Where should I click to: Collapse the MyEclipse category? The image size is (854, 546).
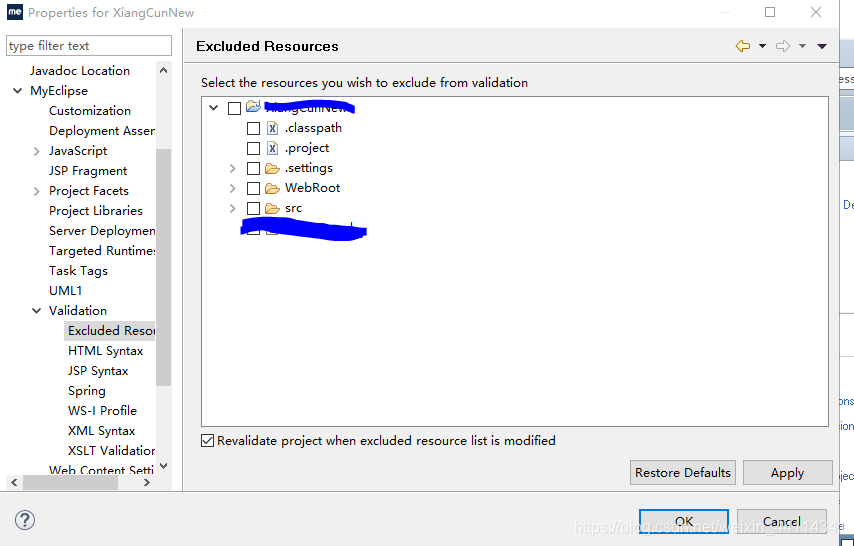coord(17,91)
